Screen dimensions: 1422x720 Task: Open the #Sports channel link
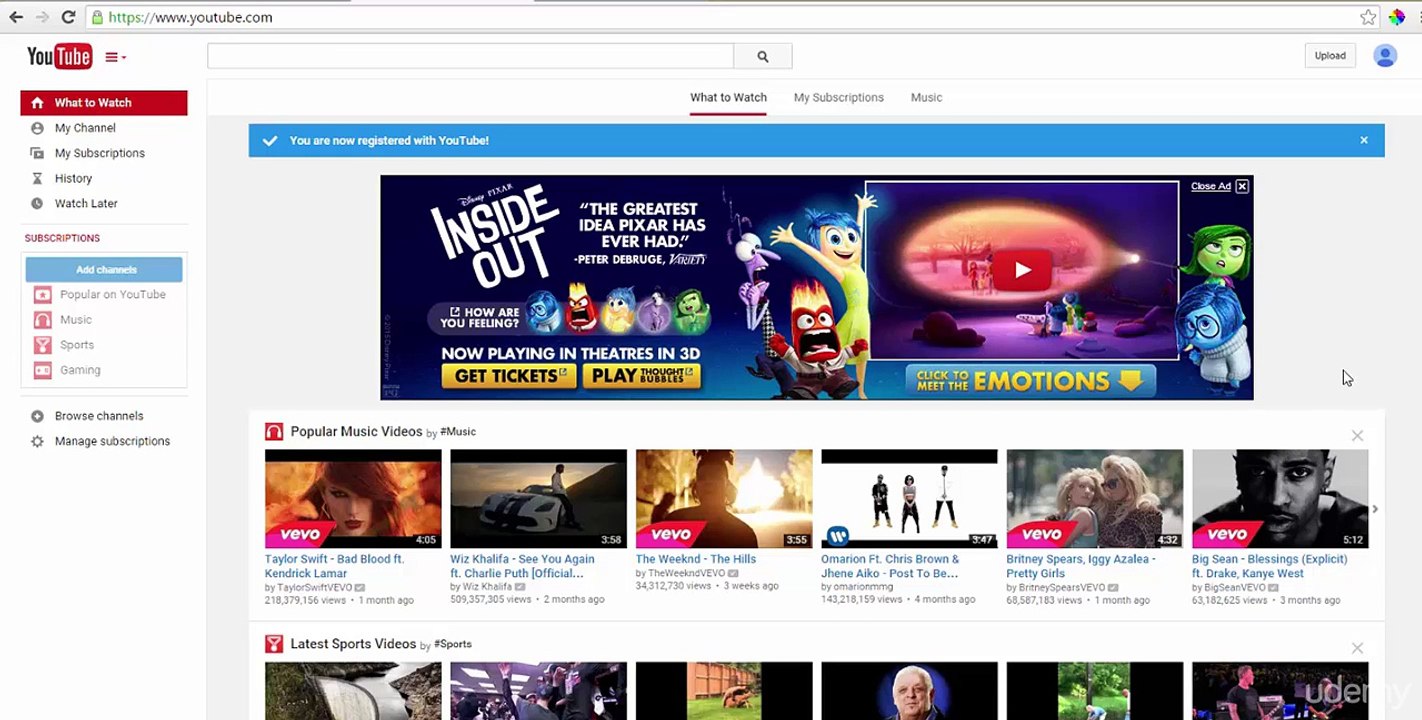click(453, 644)
